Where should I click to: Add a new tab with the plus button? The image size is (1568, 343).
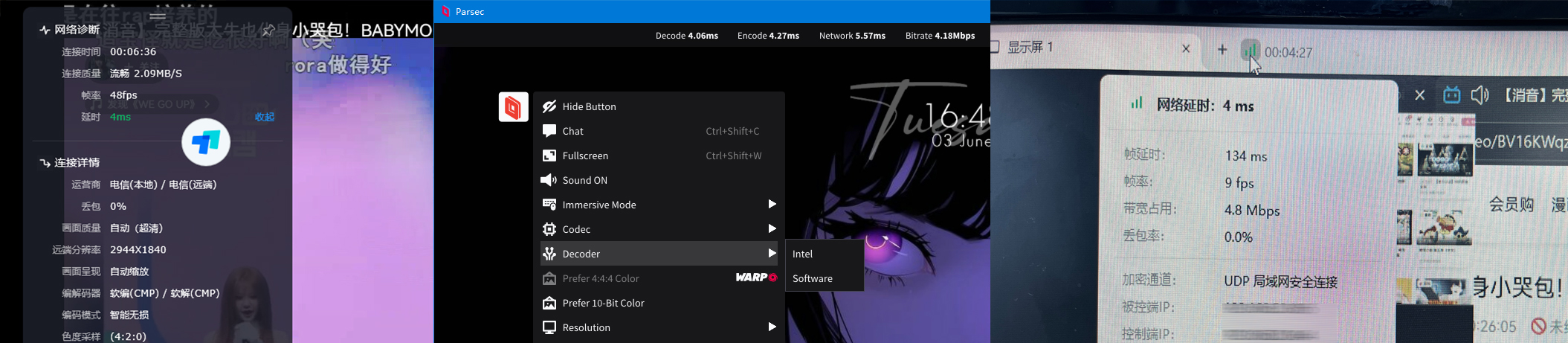[1222, 50]
